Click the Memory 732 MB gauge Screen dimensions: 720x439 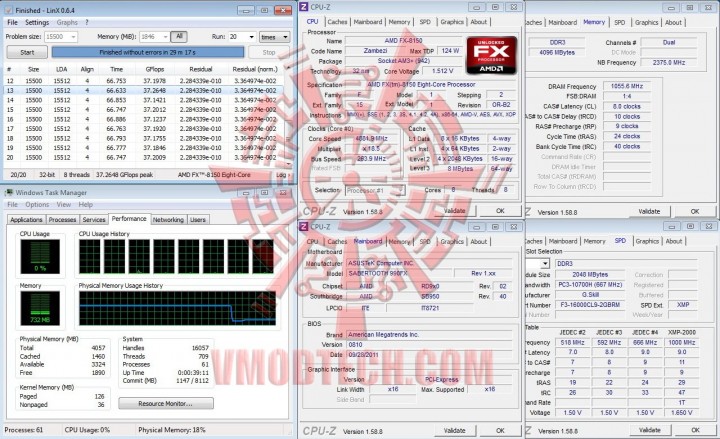point(40,308)
